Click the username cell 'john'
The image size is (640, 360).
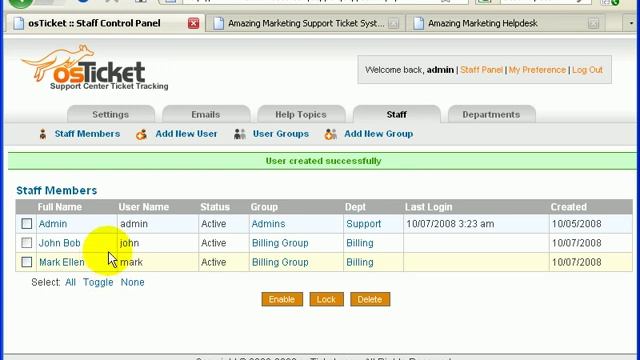pyautogui.click(x=129, y=243)
